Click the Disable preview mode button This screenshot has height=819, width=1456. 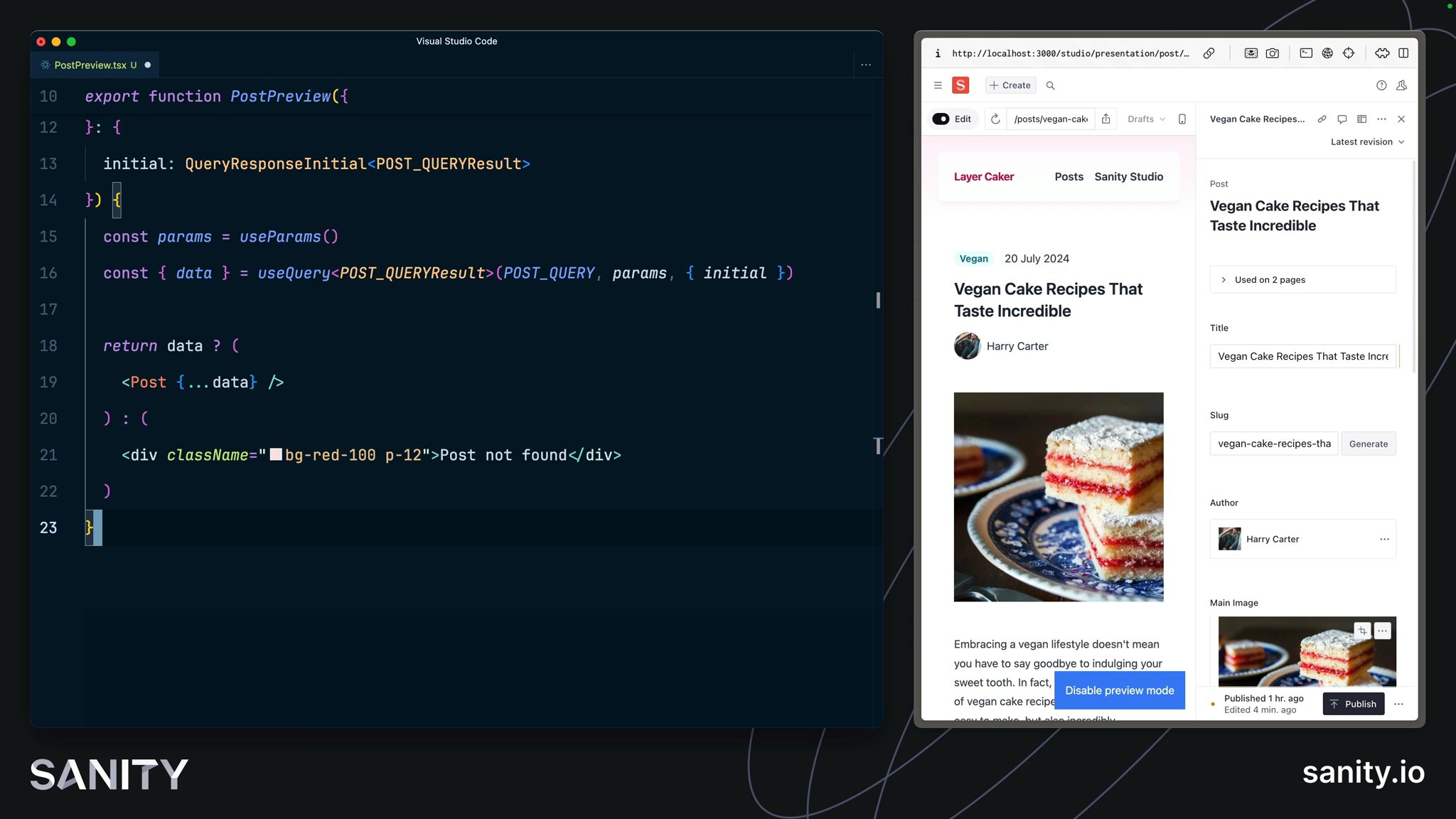(x=1119, y=690)
